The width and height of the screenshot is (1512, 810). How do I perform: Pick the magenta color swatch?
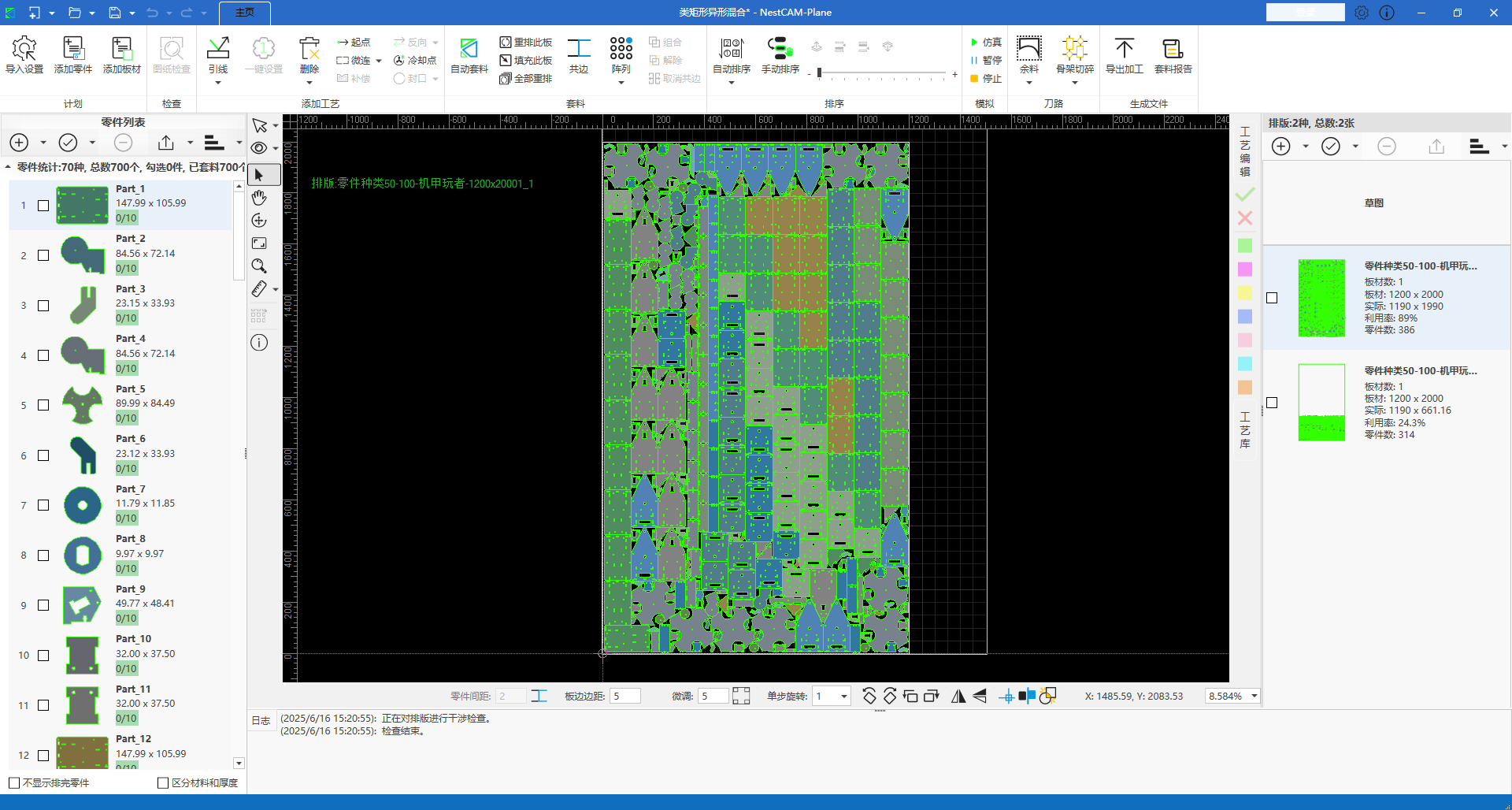(1245, 269)
